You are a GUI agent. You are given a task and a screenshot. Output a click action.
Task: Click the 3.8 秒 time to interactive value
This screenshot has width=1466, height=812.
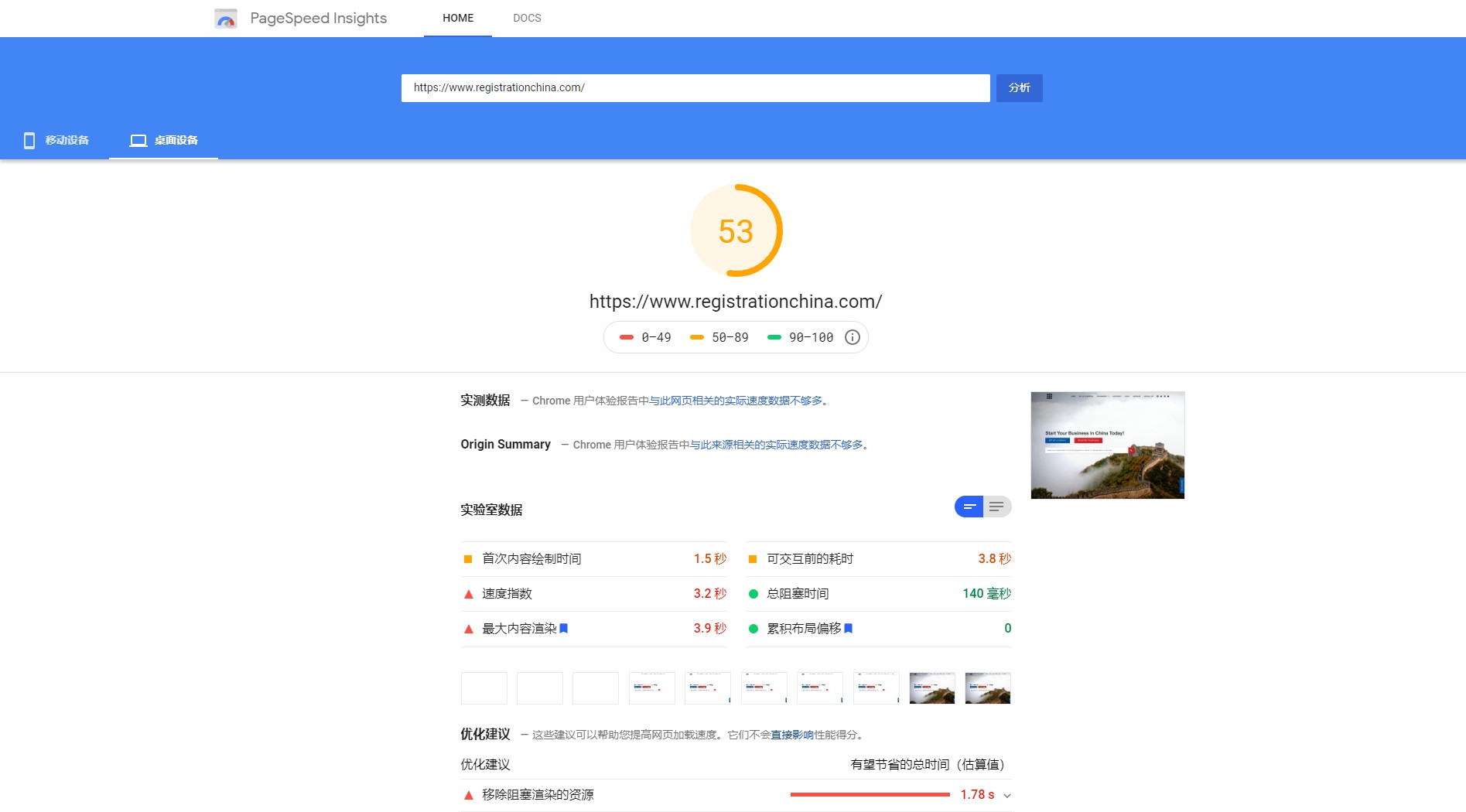(x=994, y=559)
